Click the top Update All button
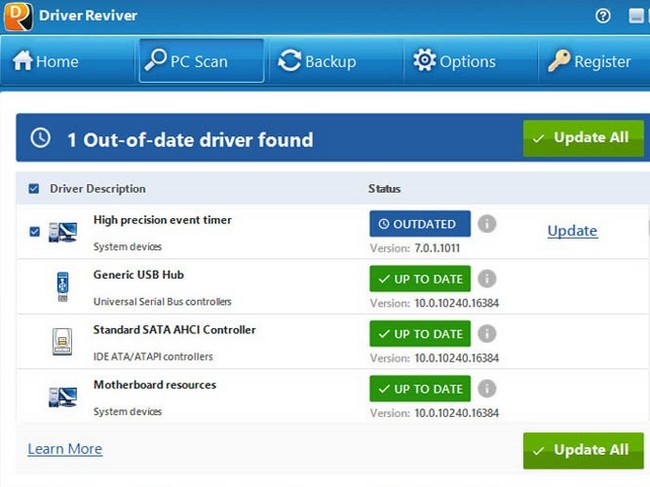This screenshot has height=487, width=650. coord(583,138)
